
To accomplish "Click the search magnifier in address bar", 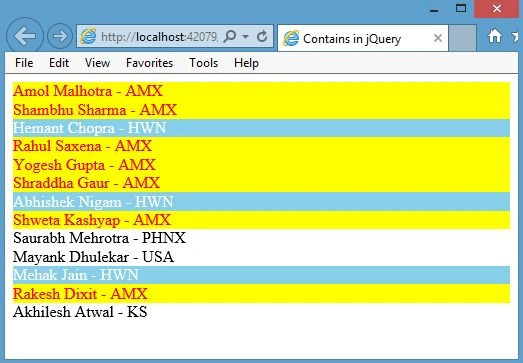I will pyautogui.click(x=229, y=36).
